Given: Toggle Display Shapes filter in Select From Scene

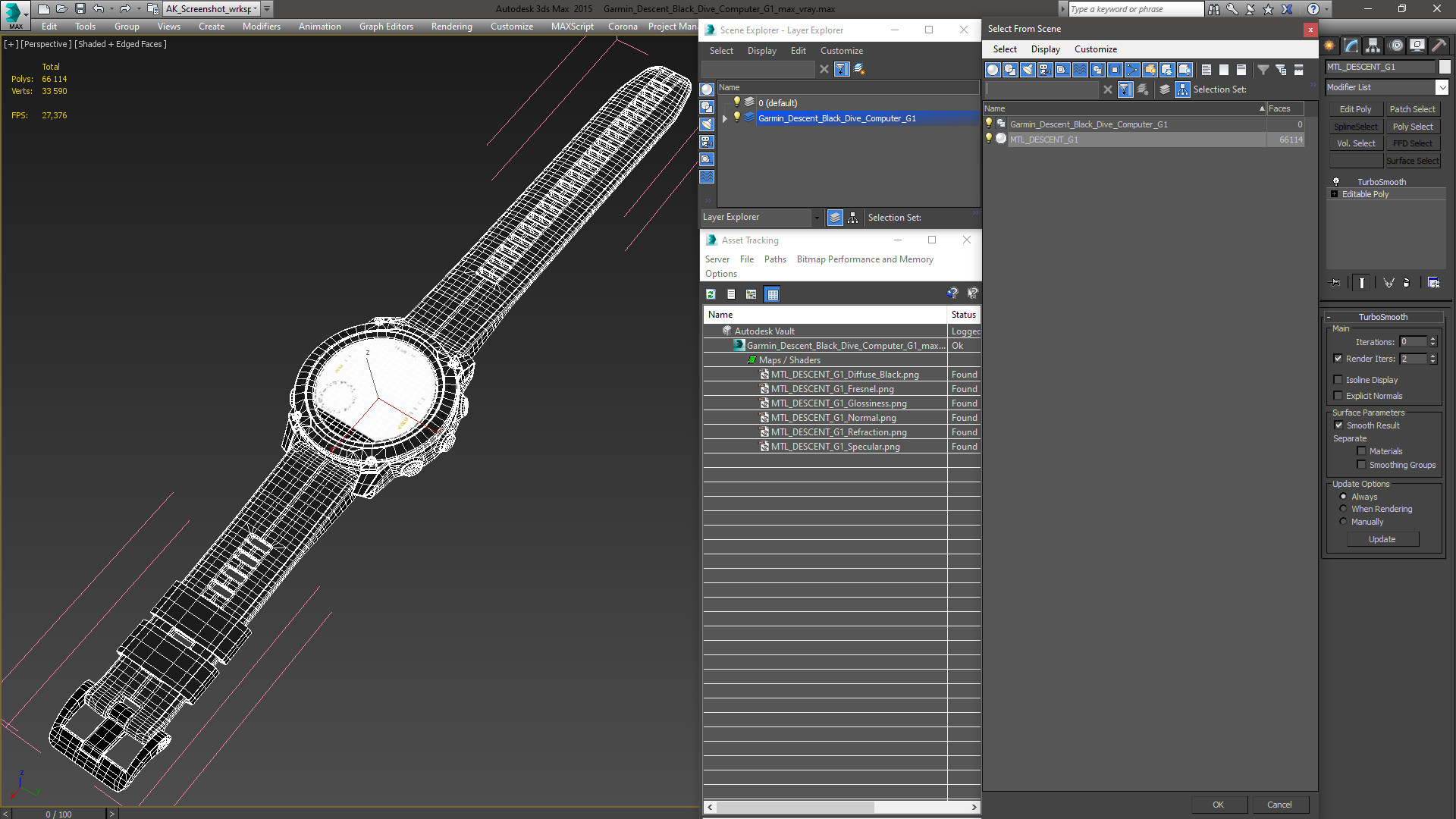Looking at the screenshot, I should [x=1010, y=70].
